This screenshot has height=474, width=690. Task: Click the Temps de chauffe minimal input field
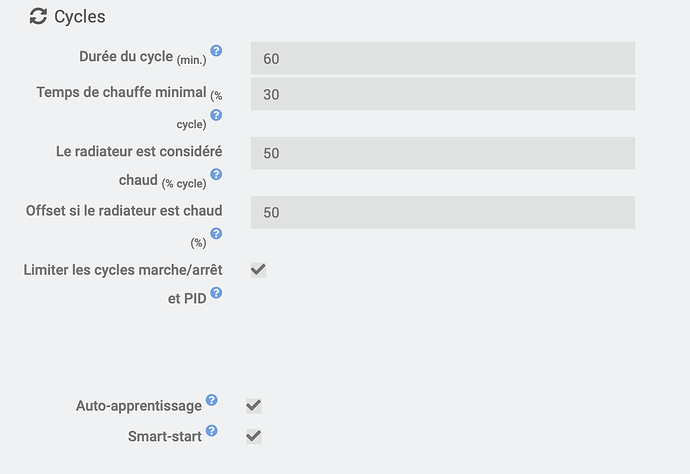[x=442, y=94]
